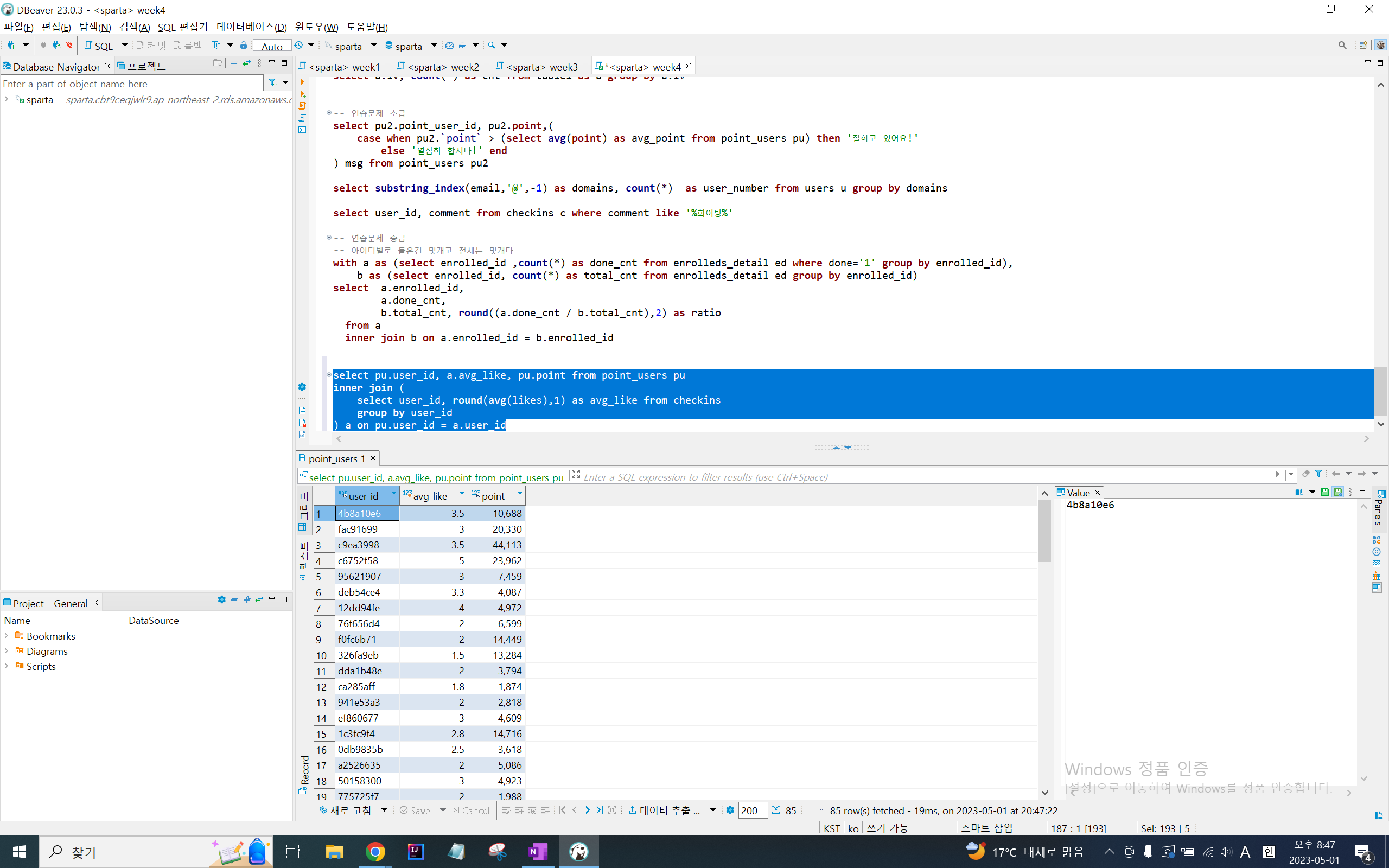The image size is (1389, 868).
Task: Collapse the 연습문제 초급 comment fold marker
Action: [x=329, y=112]
